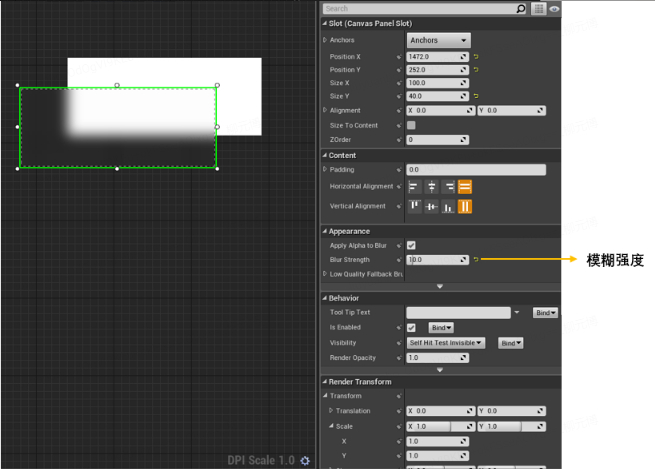
Task: Expand the Translation row
Action: (331, 411)
